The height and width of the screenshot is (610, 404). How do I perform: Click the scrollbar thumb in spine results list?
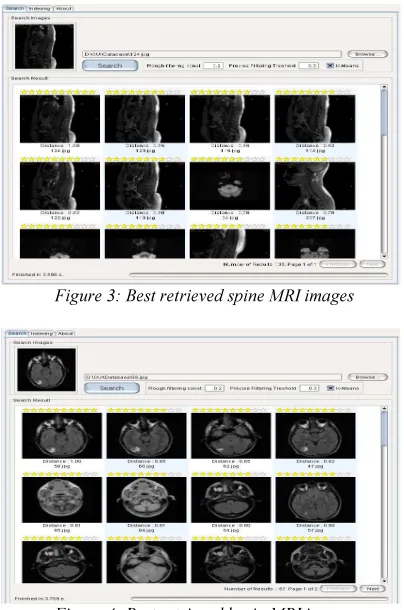(384, 112)
